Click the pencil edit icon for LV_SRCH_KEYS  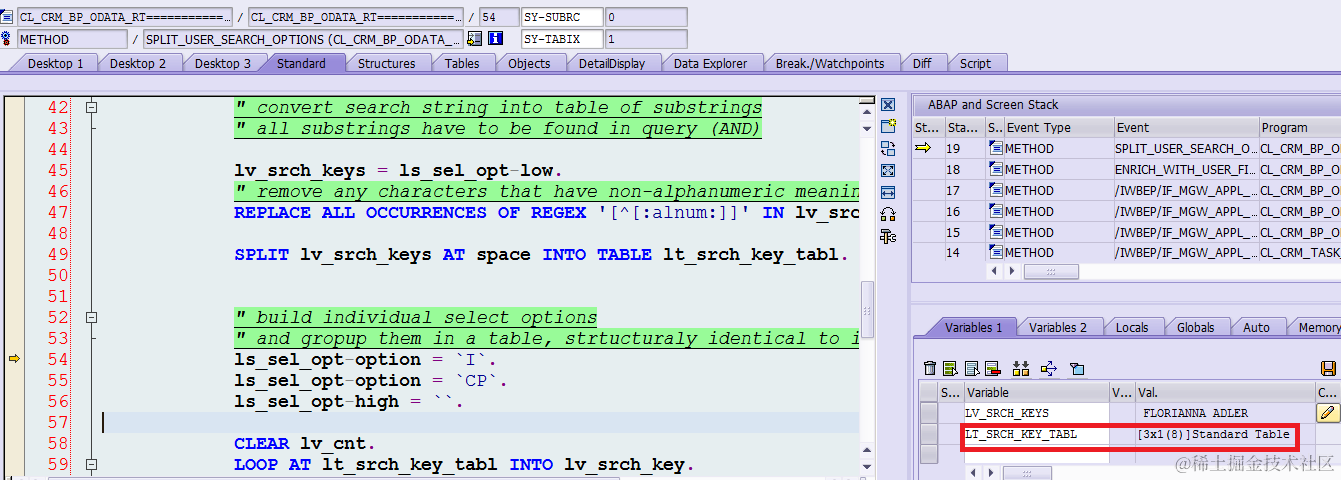click(1328, 412)
